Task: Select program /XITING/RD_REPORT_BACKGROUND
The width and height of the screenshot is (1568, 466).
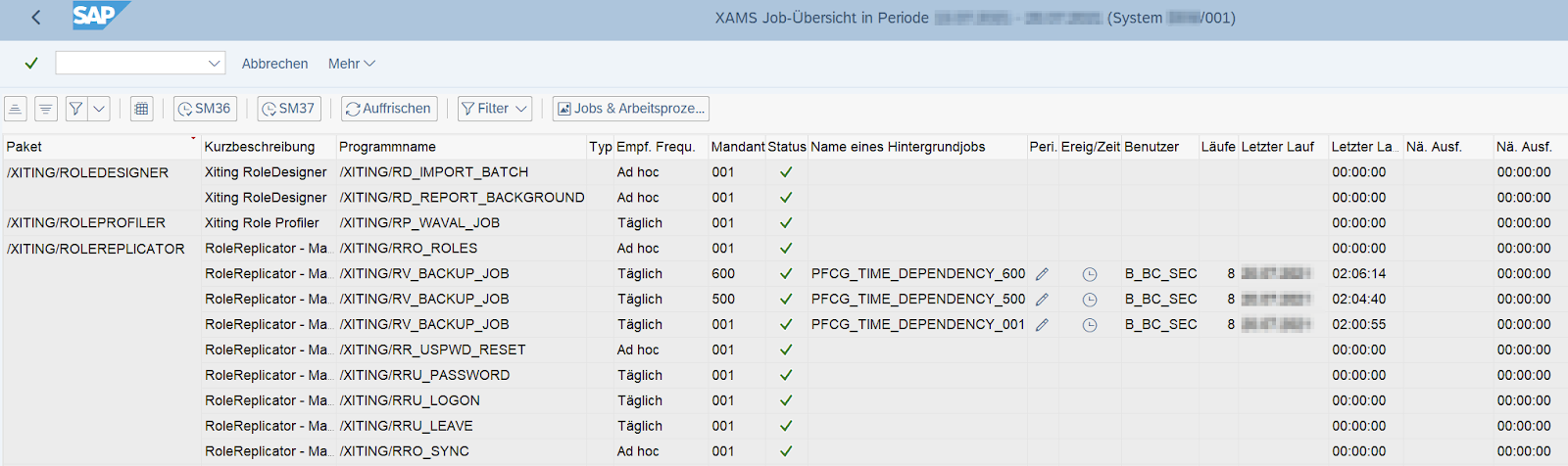Action: coord(462,198)
